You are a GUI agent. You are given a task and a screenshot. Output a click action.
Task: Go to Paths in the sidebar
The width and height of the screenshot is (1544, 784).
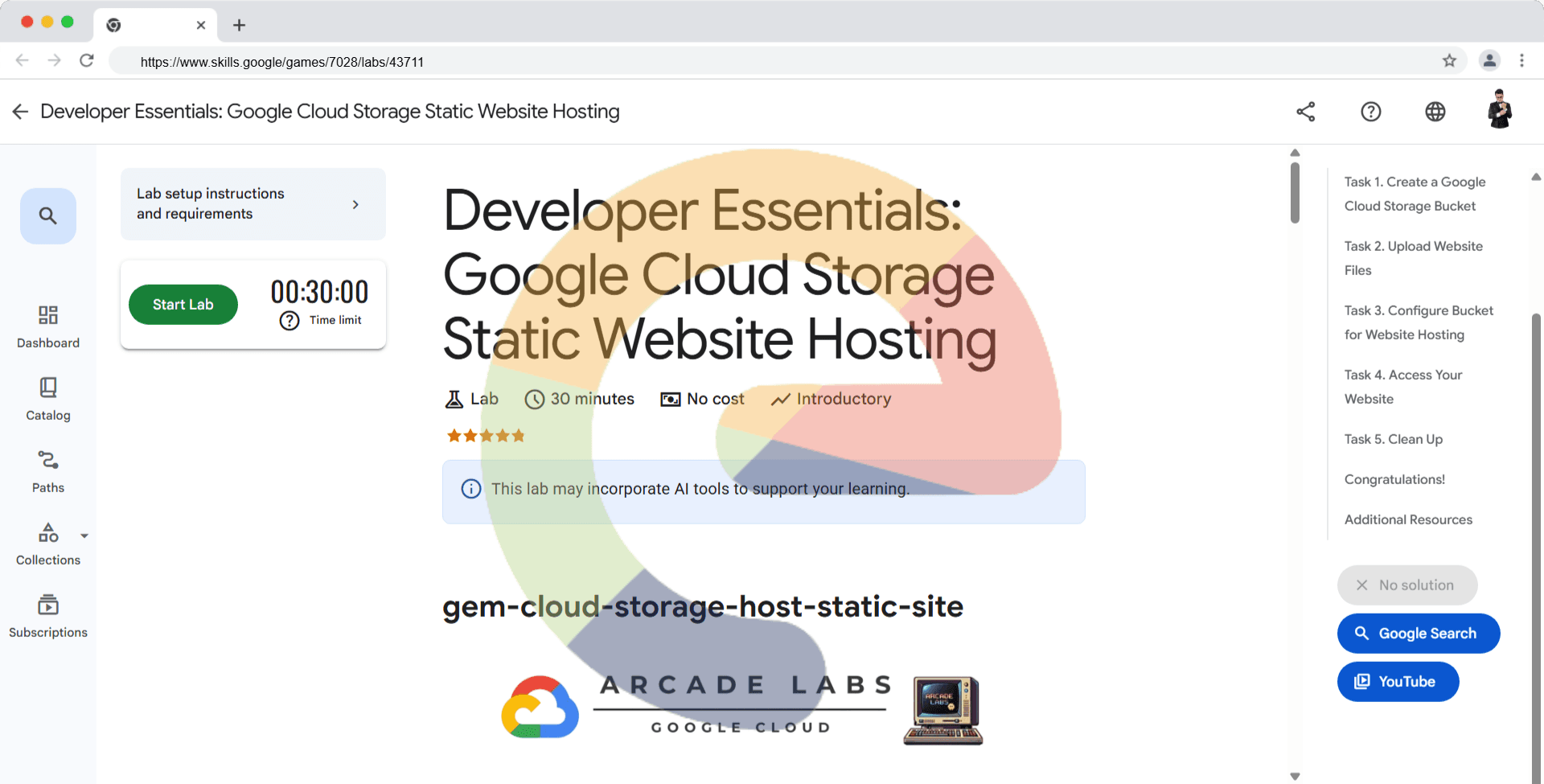pos(48,470)
